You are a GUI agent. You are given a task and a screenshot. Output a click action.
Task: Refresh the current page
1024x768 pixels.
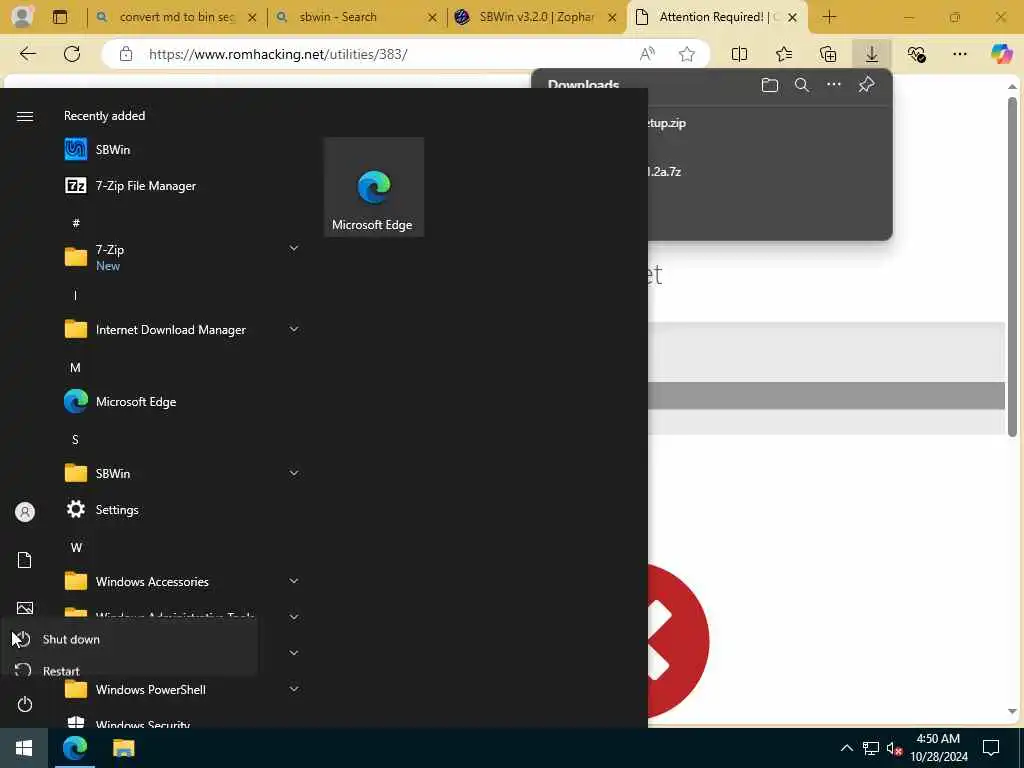tap(72, 54)
